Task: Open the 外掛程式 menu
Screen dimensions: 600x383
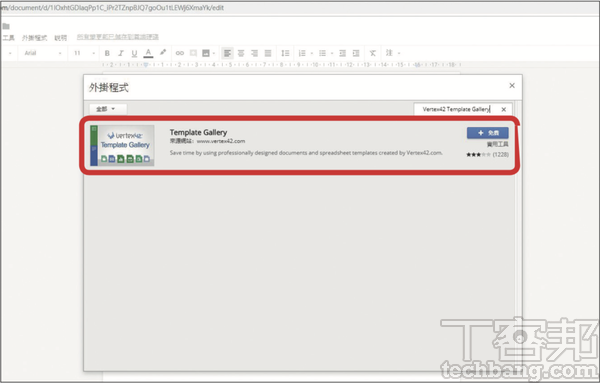Action: click(x=34, y=37)
